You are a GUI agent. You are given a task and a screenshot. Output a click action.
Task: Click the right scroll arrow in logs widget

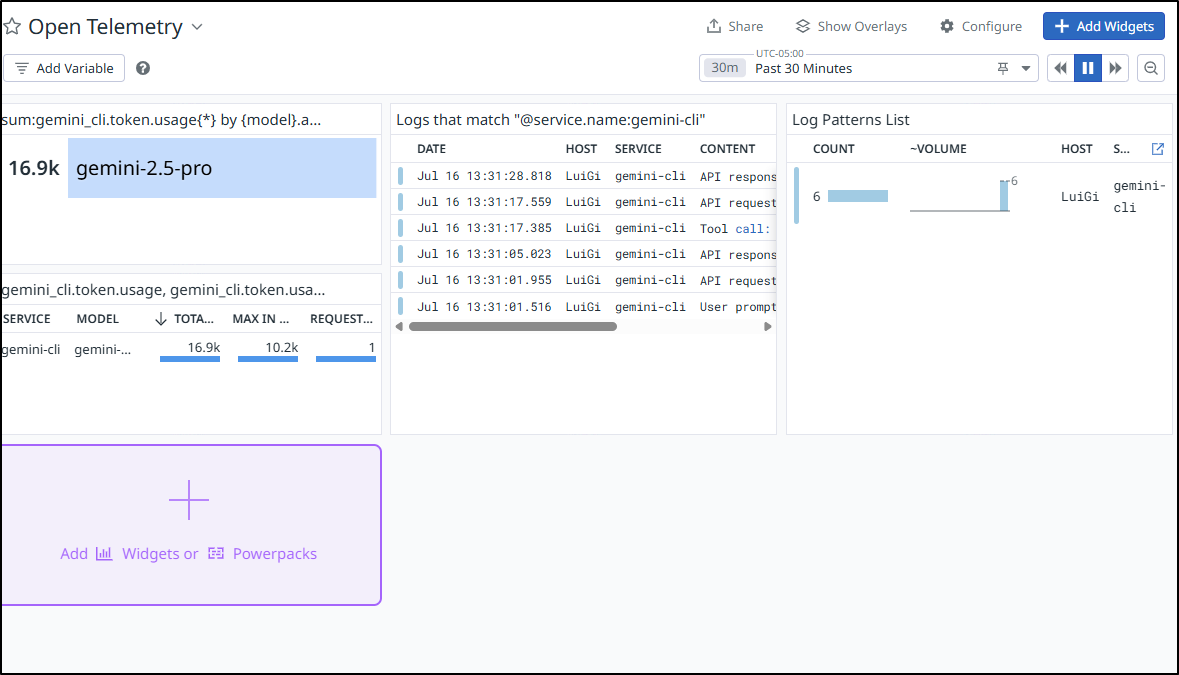(768, 326)
